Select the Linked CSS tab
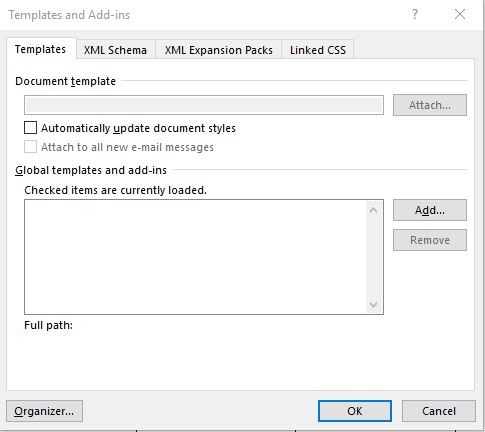This screenshot has height=432, width=485. 318,50
